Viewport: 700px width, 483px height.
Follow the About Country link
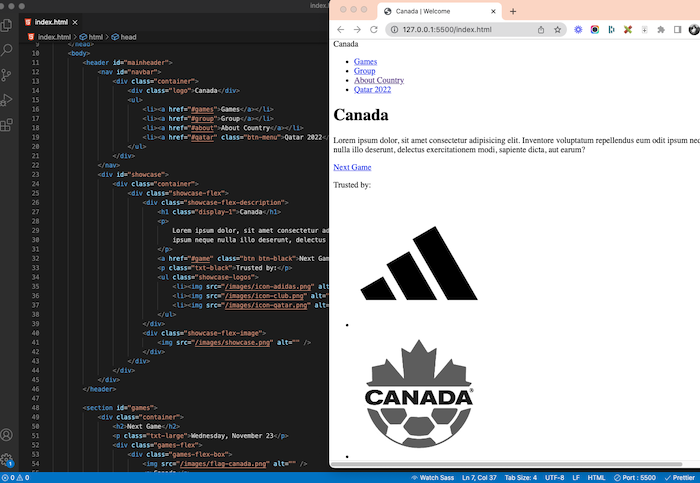(379, 80)
